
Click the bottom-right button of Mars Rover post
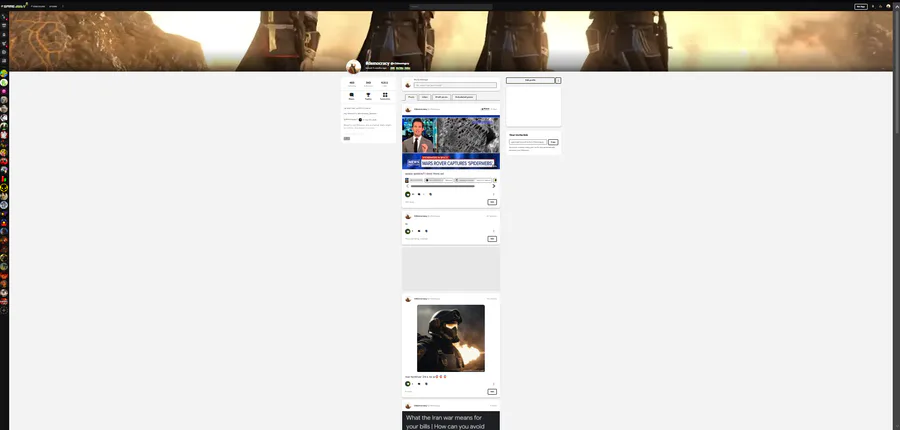(x=492, y=202)
